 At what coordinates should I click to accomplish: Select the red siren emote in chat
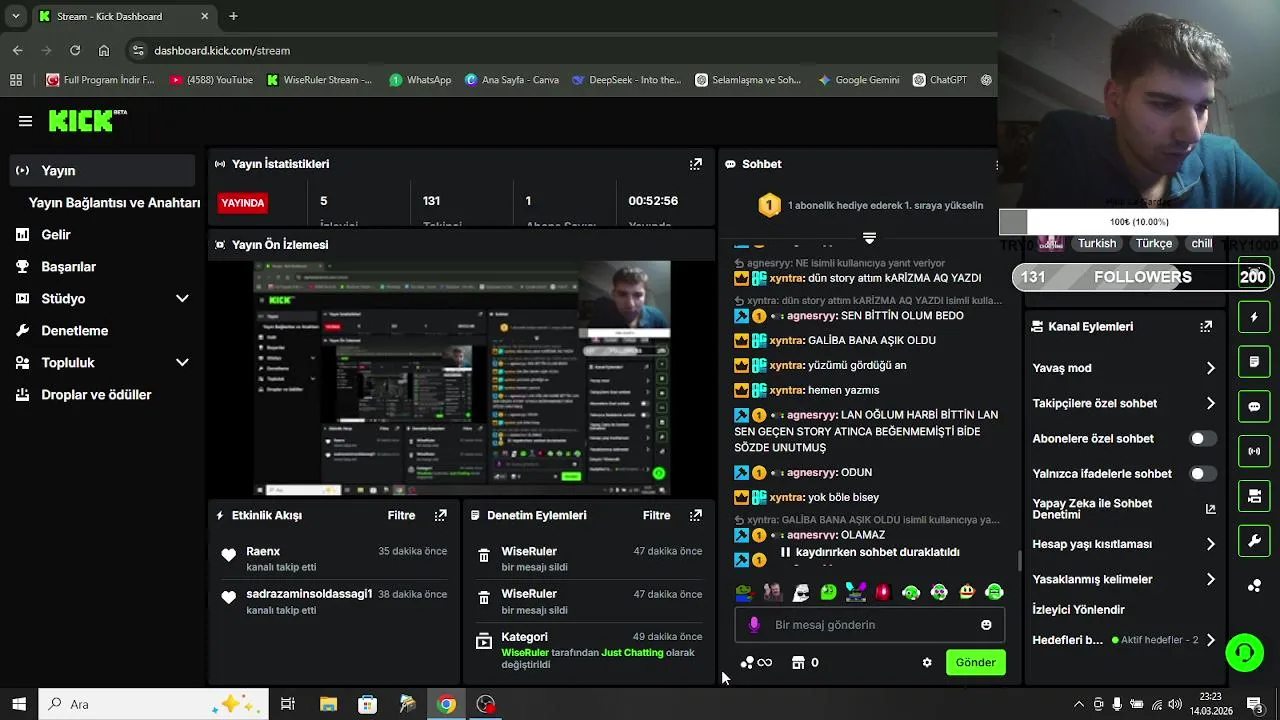(883, 592)
